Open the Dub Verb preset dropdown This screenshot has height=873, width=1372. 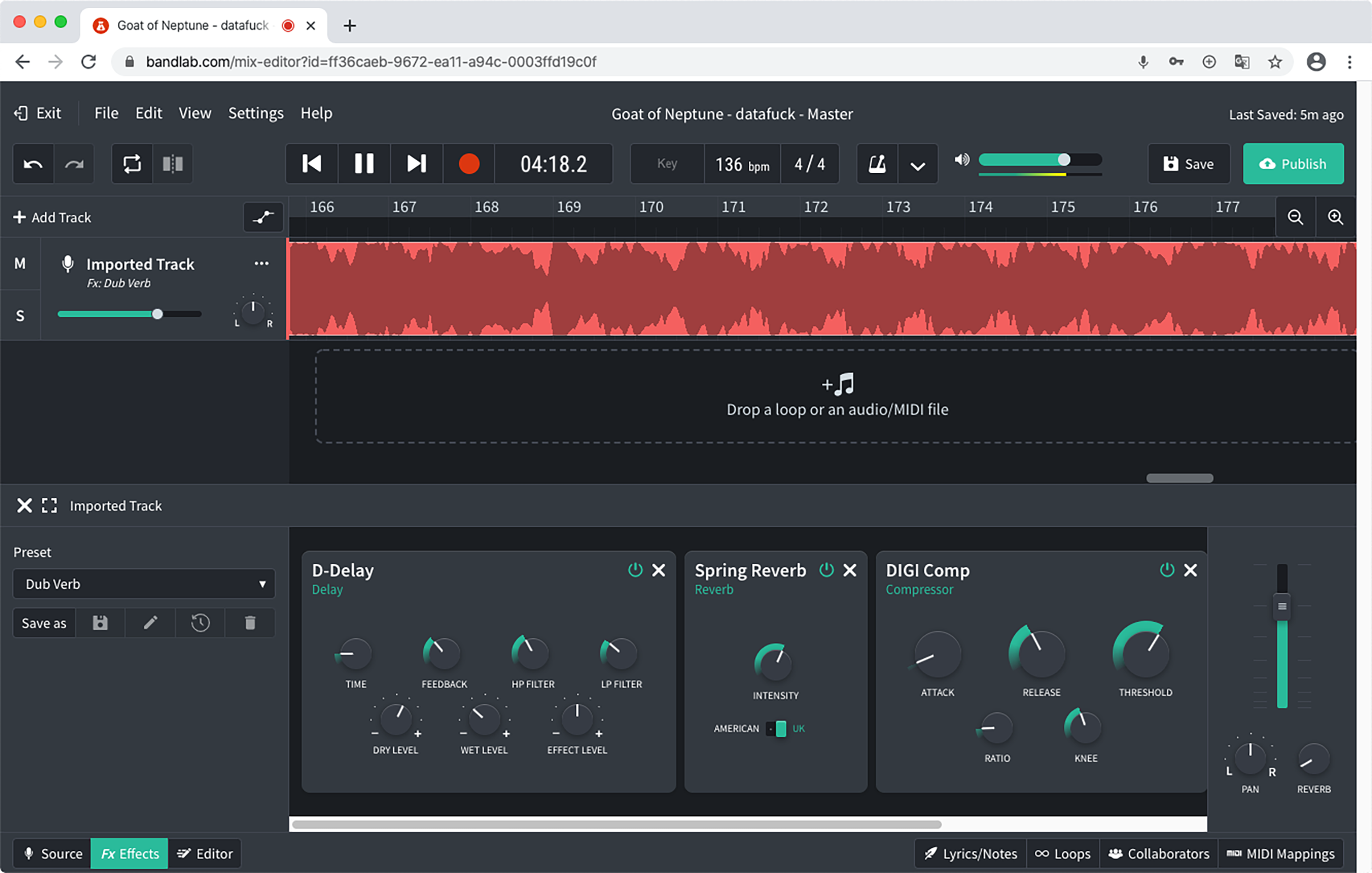tap(144, 584)
